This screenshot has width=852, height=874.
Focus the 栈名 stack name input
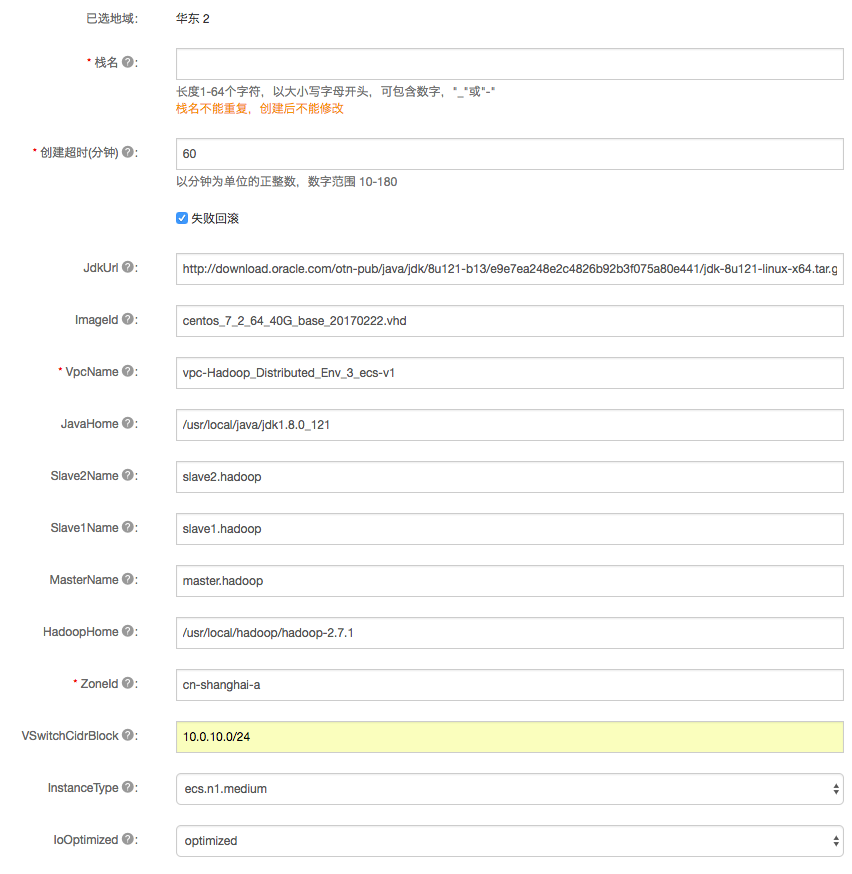click(509, 64)
